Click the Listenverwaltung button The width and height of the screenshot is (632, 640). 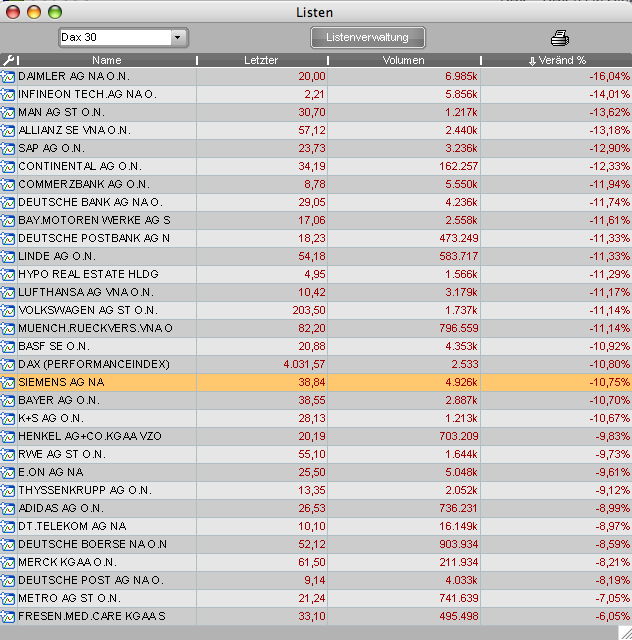[367, 38]
